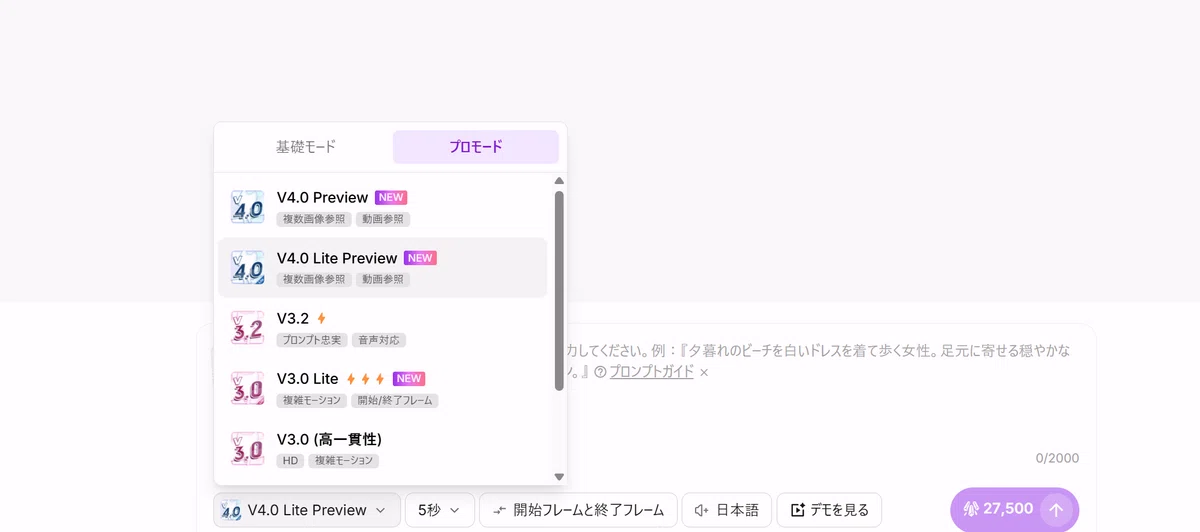The width and height of the screenshot is (1200, 532).
Task: Click the V3.2 model icon
Action: [247, 328]
